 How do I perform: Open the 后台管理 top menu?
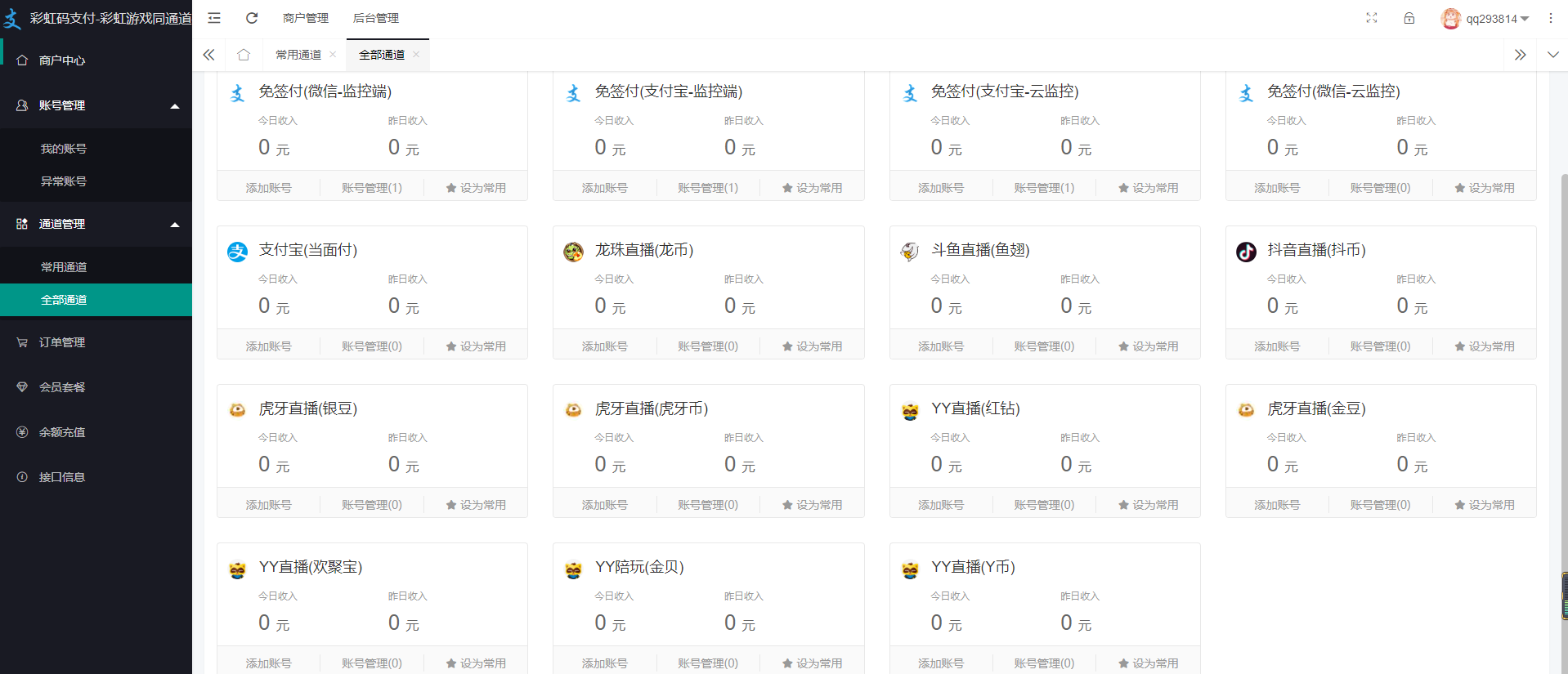(x=376, y=18)
